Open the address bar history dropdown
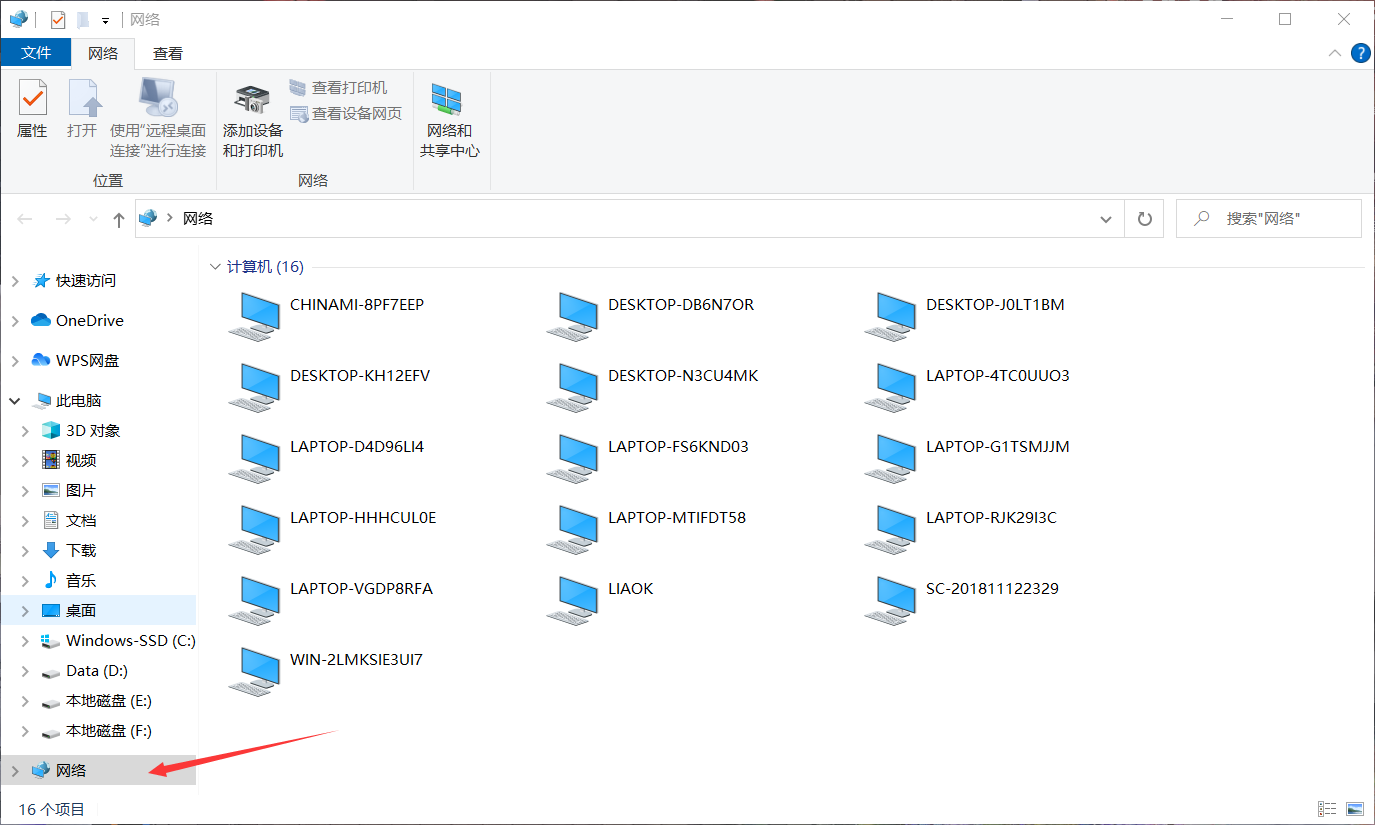 pos(1106,219)
